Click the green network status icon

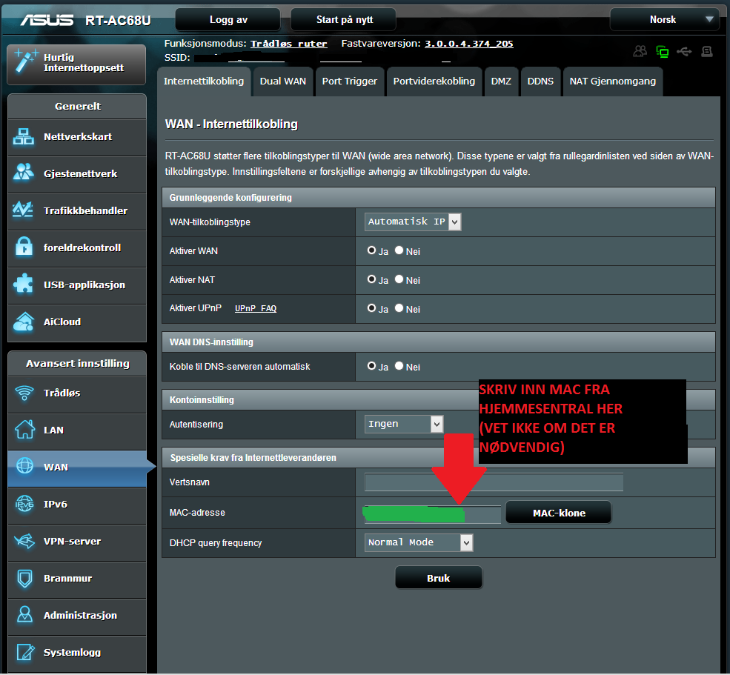click(x=662, y=52)
